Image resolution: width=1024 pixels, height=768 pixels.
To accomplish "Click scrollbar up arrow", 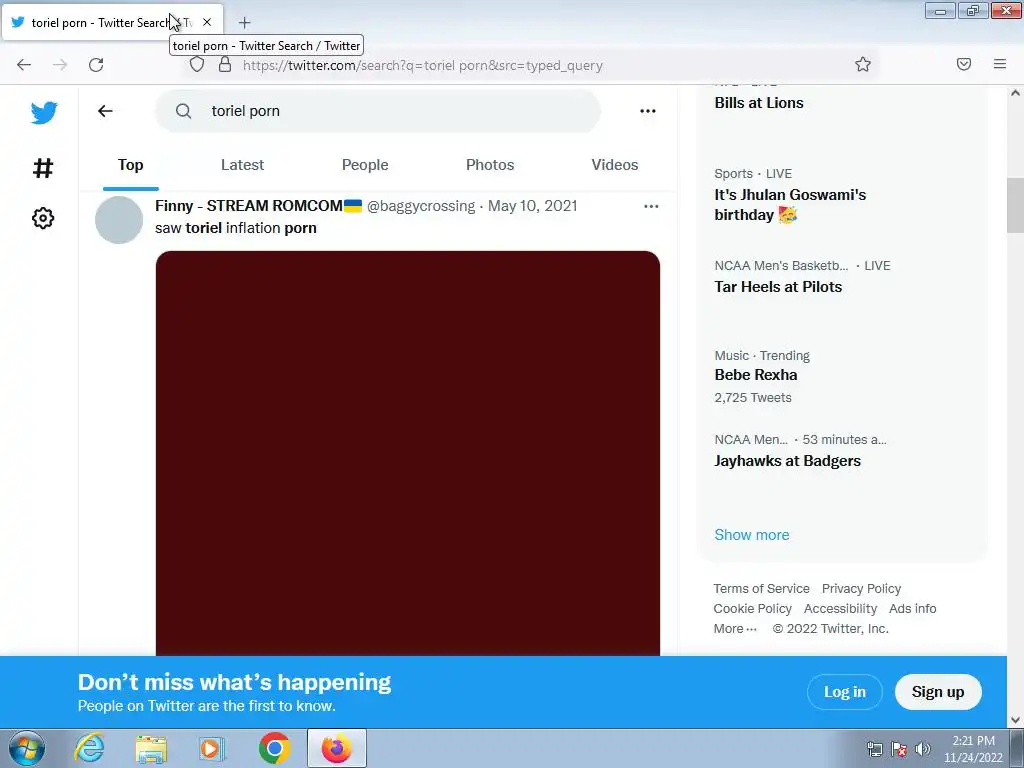I will coord(1015,93).
